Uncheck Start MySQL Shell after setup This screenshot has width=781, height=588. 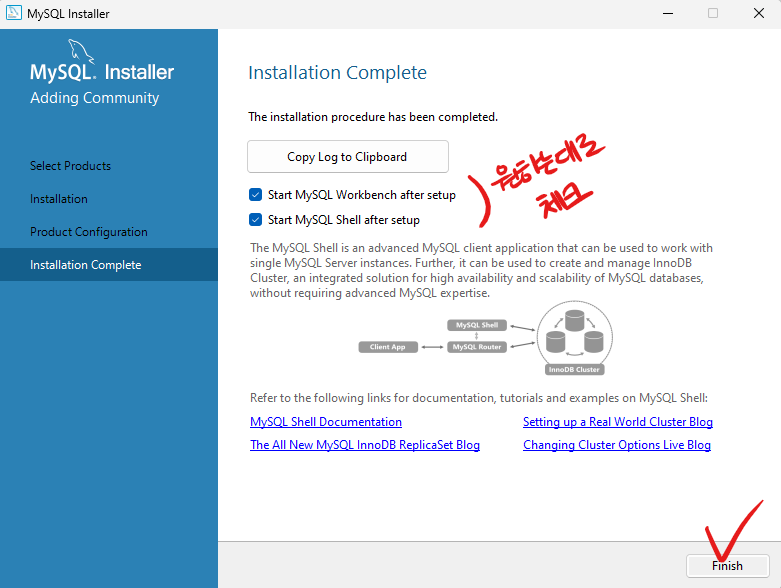tap(256, 220)
